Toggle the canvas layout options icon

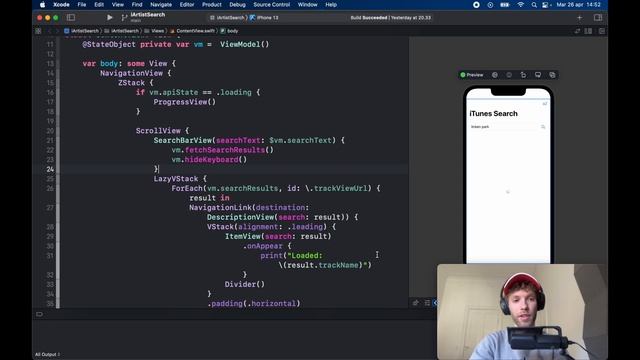pyautogui.click(x=427, y=303)
